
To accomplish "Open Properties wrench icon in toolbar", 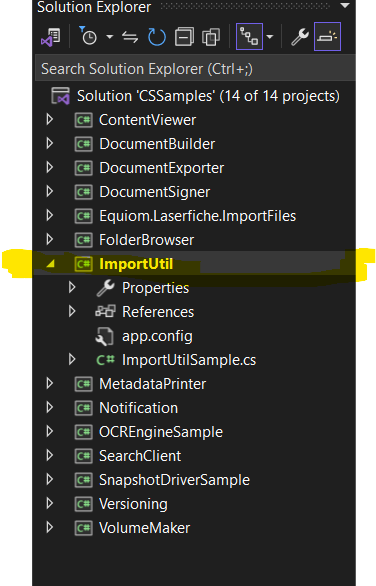I will [x=300, y=37].
